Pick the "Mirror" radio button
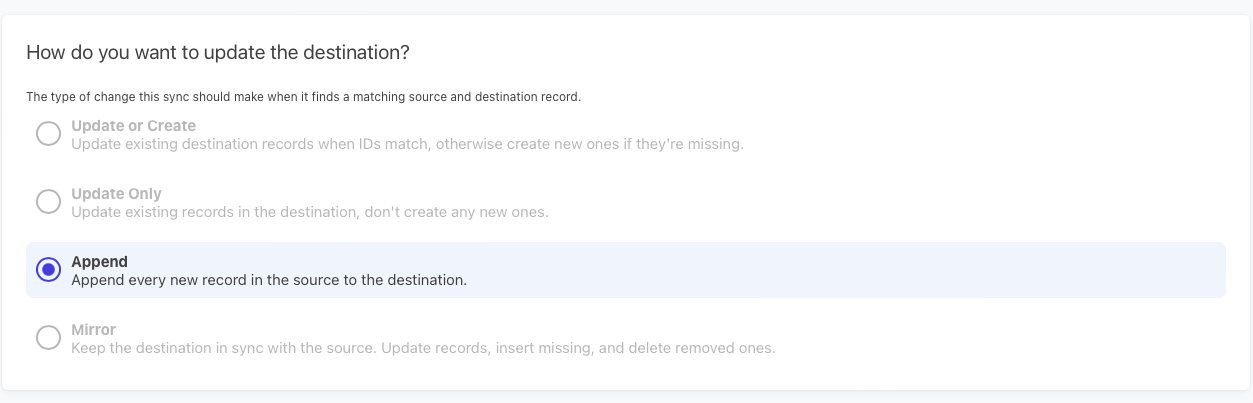Screen dimensions: 1253x403 click(48, 338)
